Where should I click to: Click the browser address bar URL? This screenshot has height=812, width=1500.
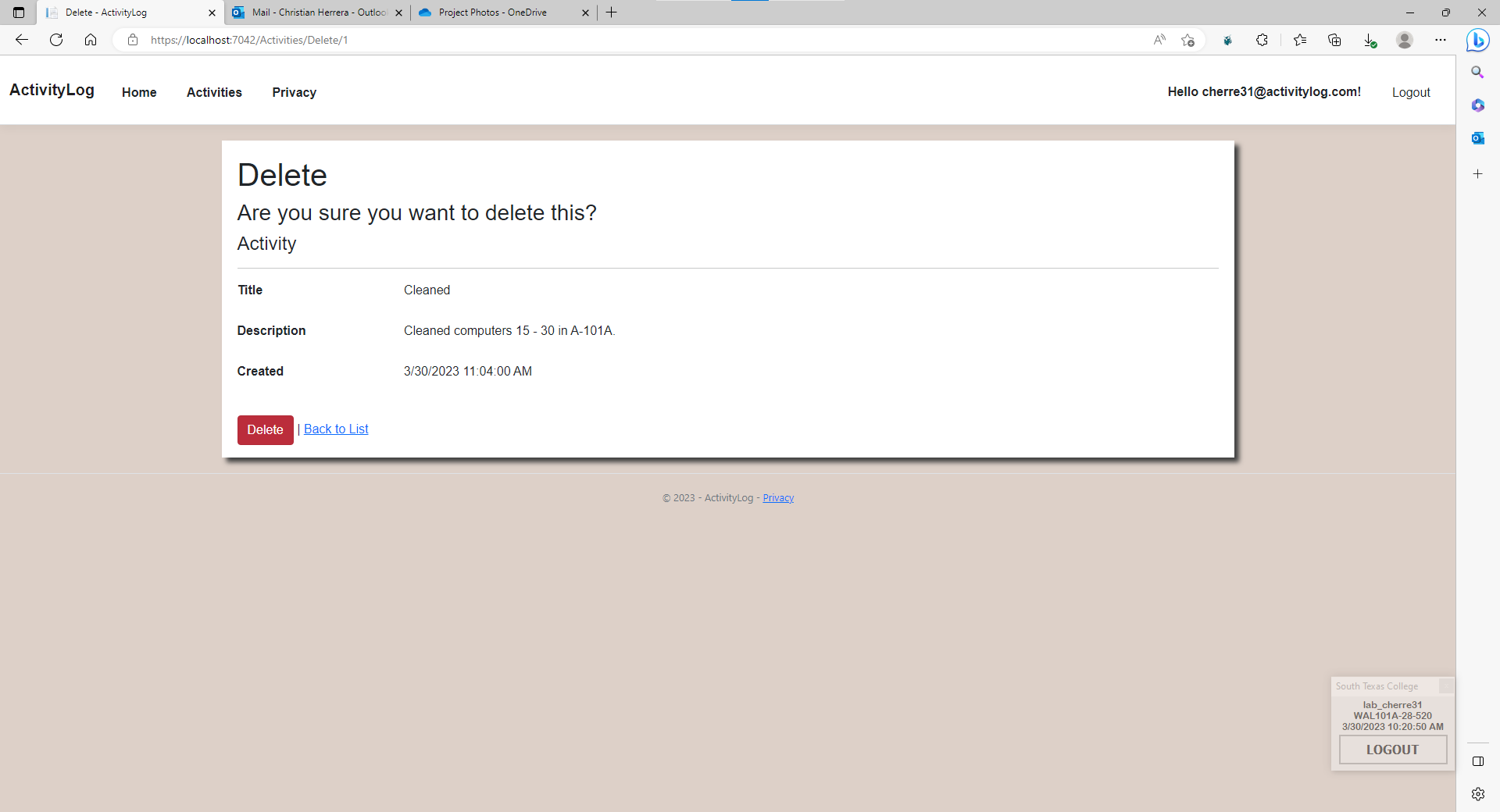[249, 40]
